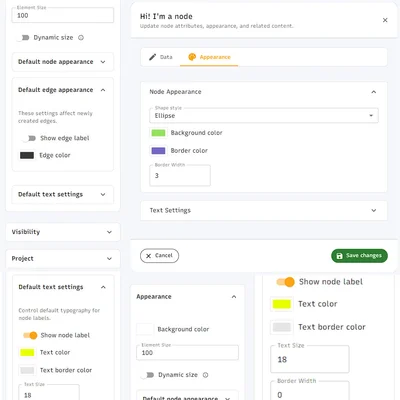Click the info icon beside the lower Dynamic size

(206, 375)
